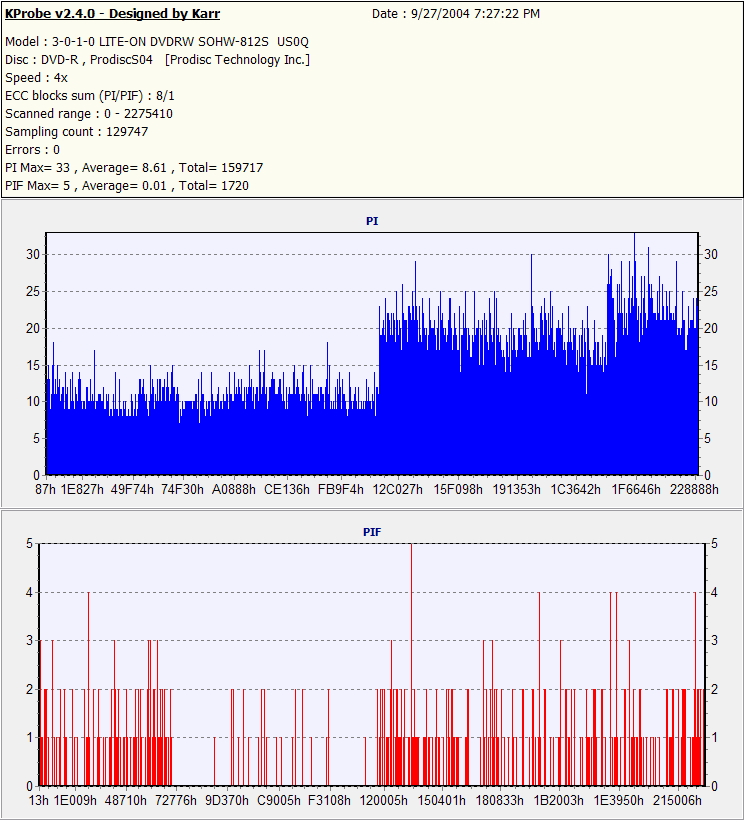Click the PI chart title
This screenshot has width=744, height=820.
pyautogui.click(x=372, y=221)
